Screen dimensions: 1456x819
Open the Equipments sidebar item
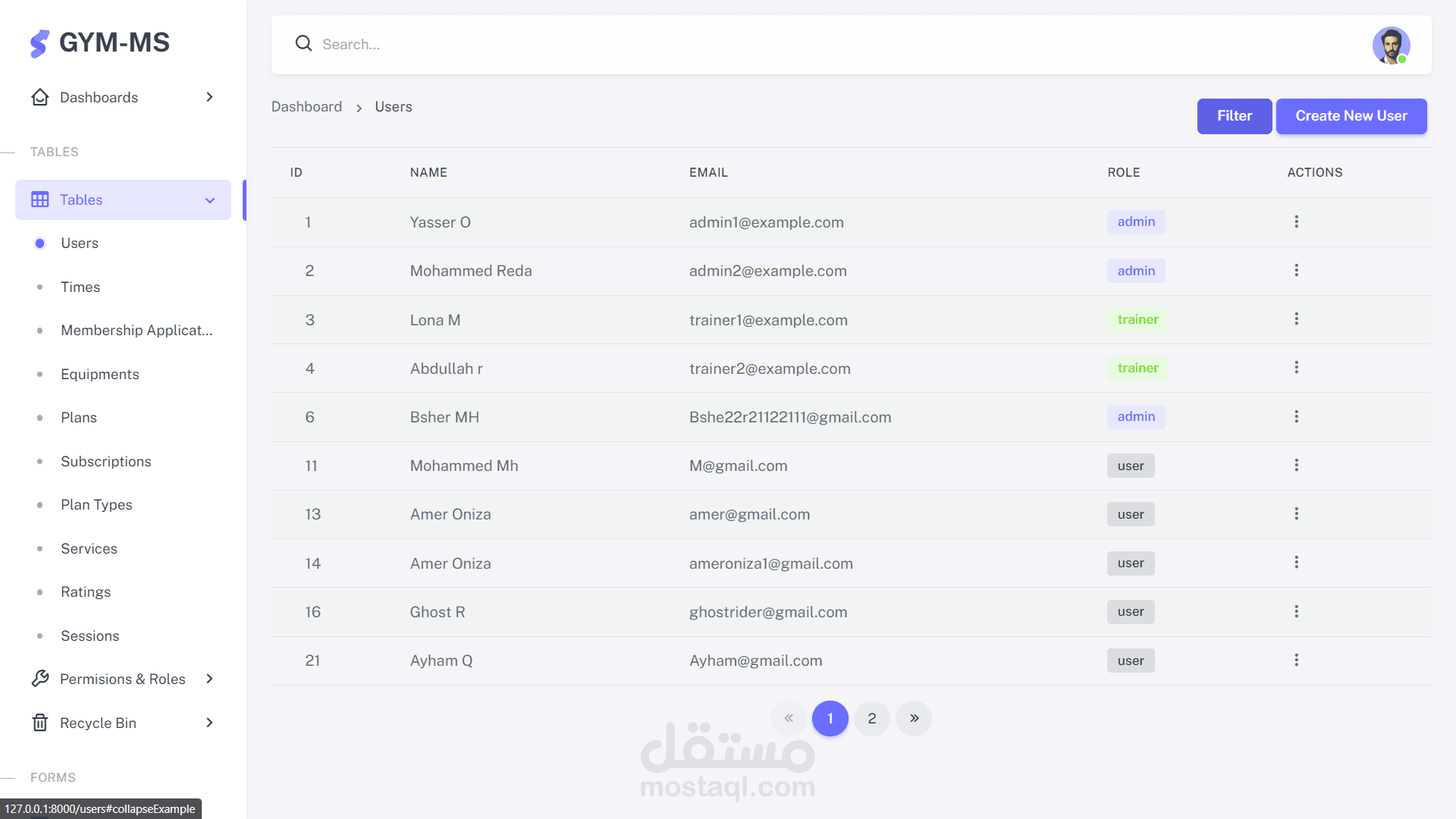[99, 375]
